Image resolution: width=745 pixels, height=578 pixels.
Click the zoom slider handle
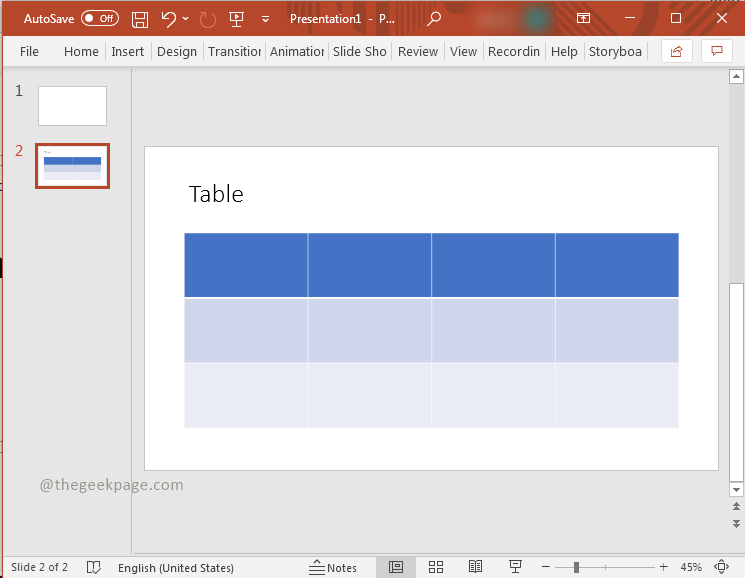[x=576, y=567]
